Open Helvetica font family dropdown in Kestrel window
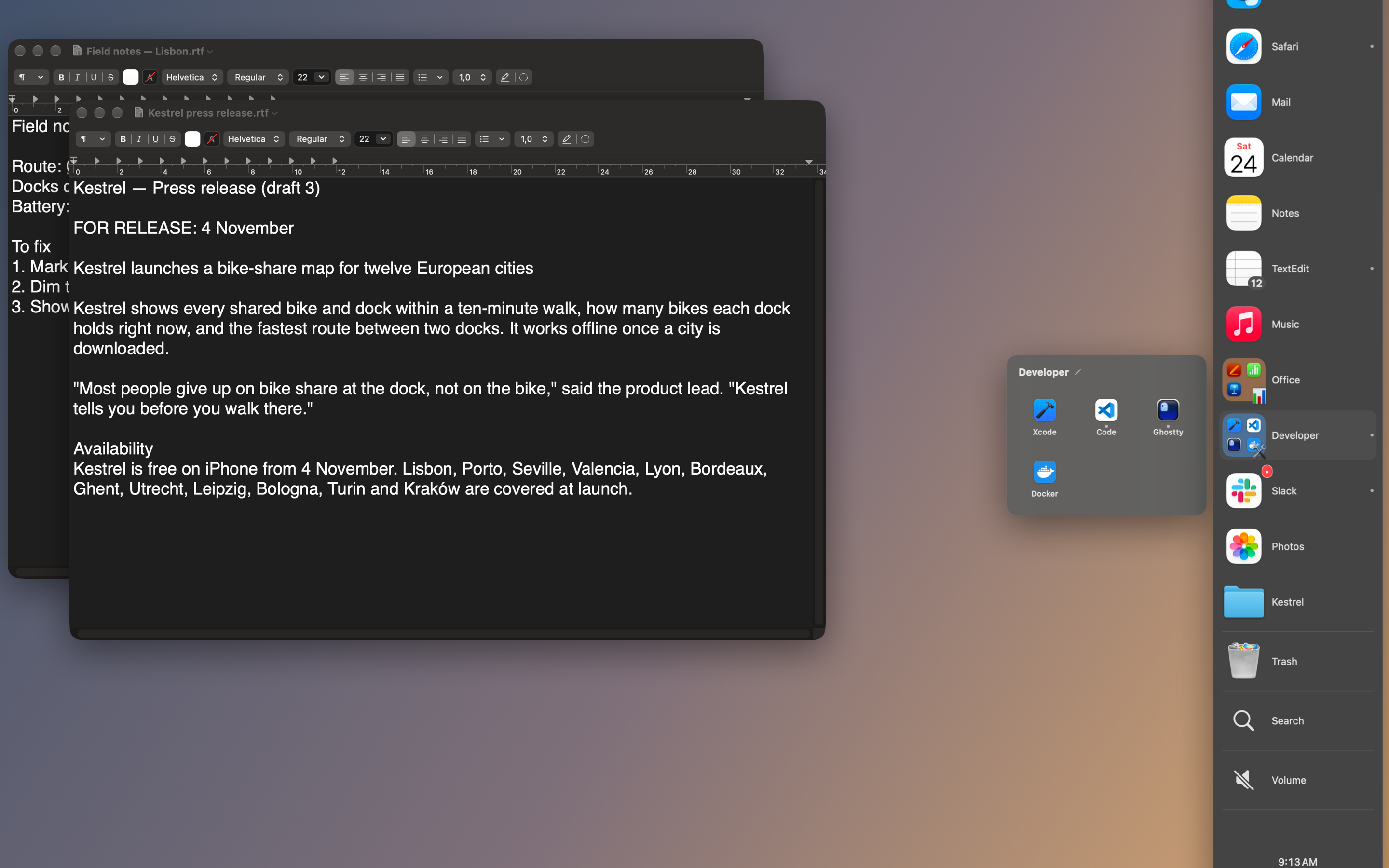The width and height of the screenshot is (1389, 868). tap(254, 139)
